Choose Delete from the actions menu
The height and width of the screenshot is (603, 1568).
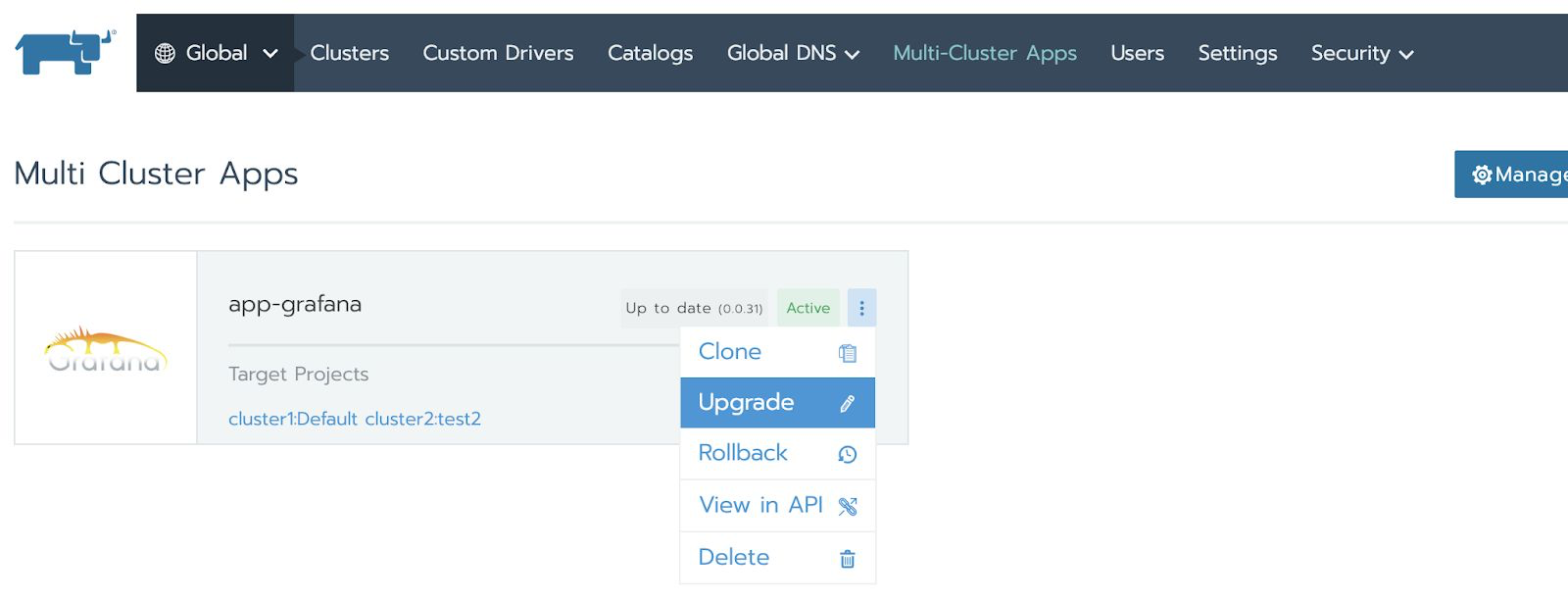[x=734, y=557]
